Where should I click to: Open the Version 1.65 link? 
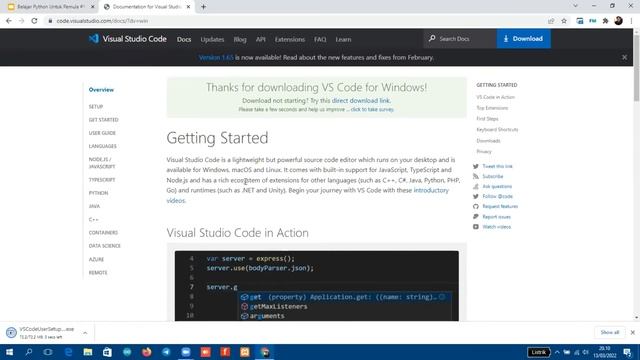tap(216, 58)
